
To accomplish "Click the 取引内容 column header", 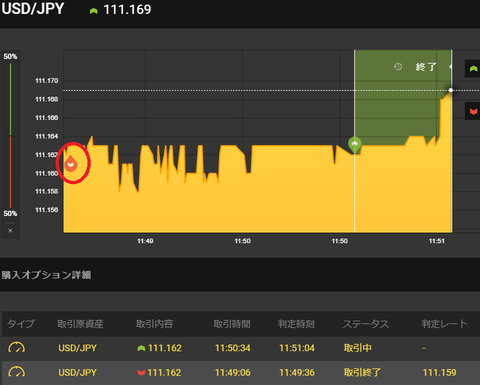I will 154,324.
